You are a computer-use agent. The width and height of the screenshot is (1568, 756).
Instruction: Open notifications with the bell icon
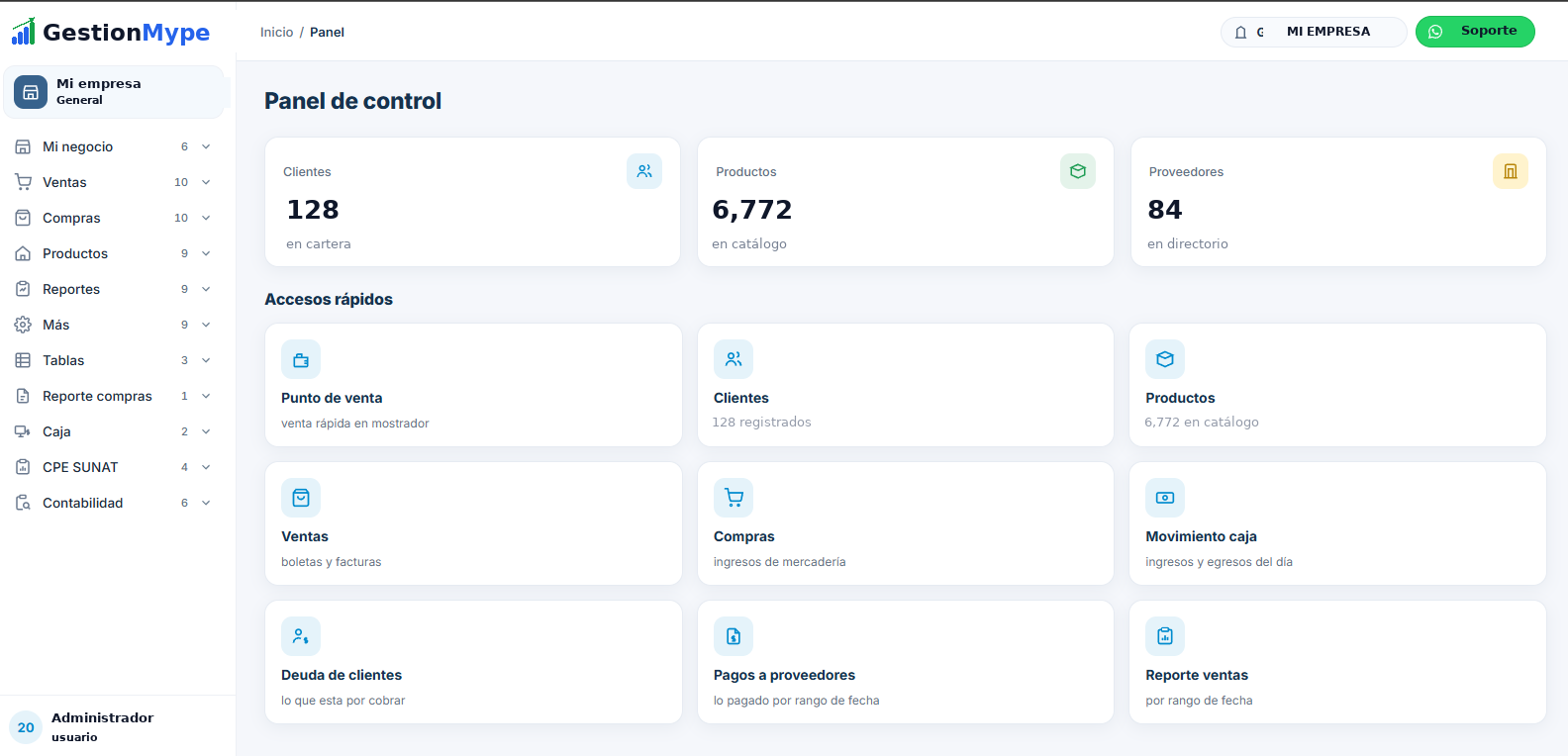pos(1240,32)
